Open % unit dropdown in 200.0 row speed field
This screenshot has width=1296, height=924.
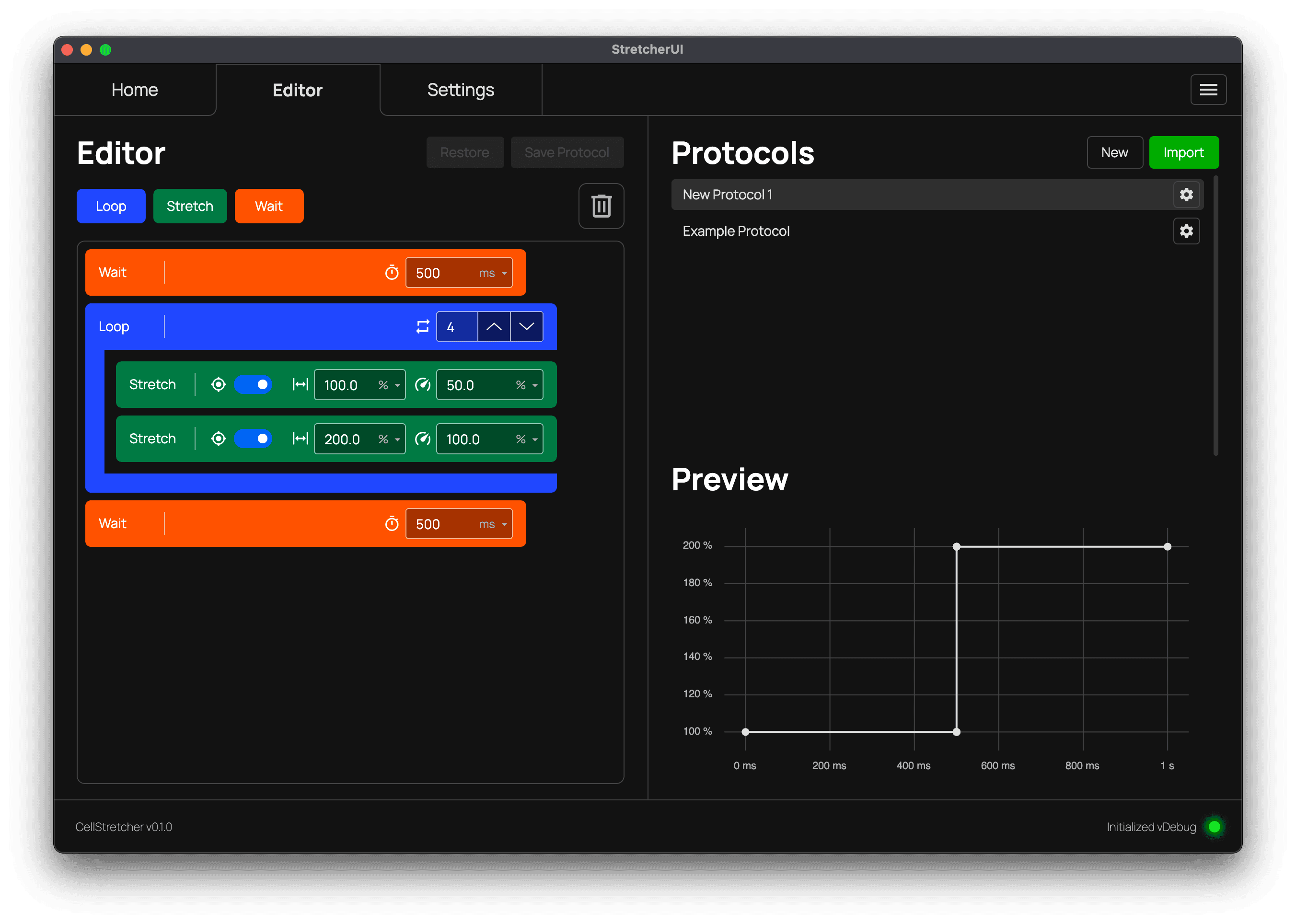(x=526, y=439)
